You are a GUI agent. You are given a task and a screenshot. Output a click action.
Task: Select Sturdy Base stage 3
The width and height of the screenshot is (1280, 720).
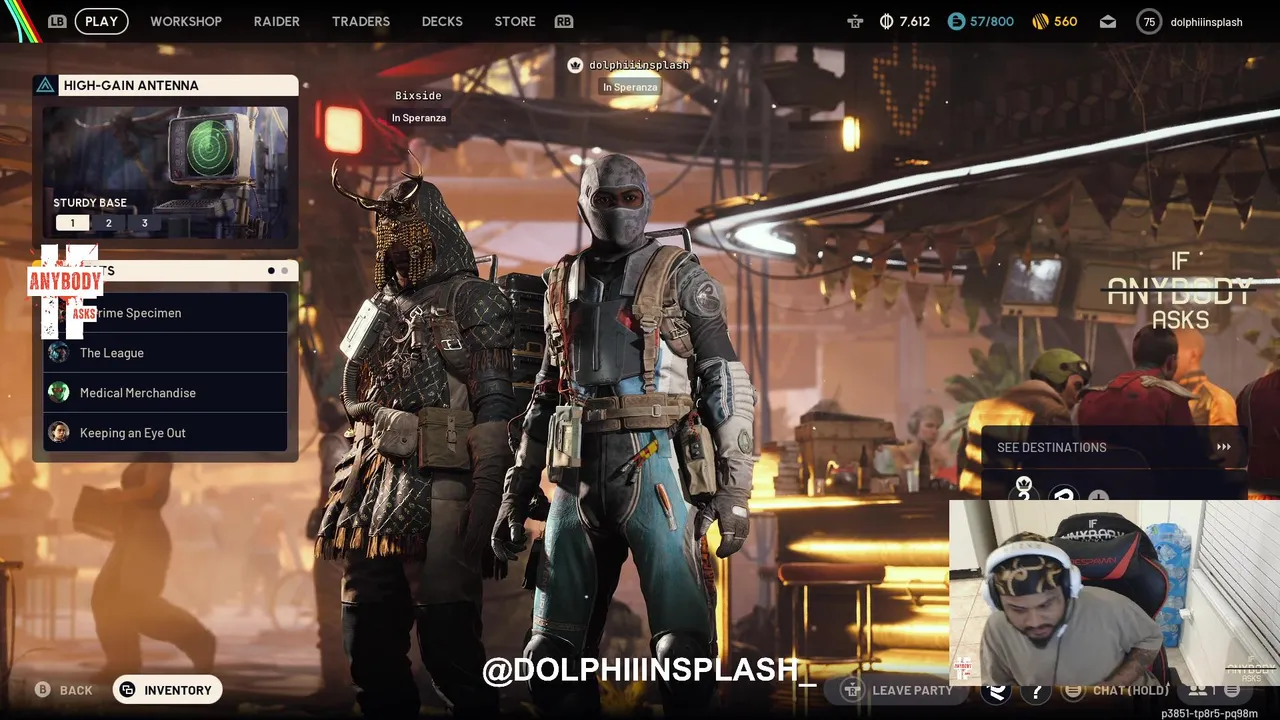tap(144, 223)
